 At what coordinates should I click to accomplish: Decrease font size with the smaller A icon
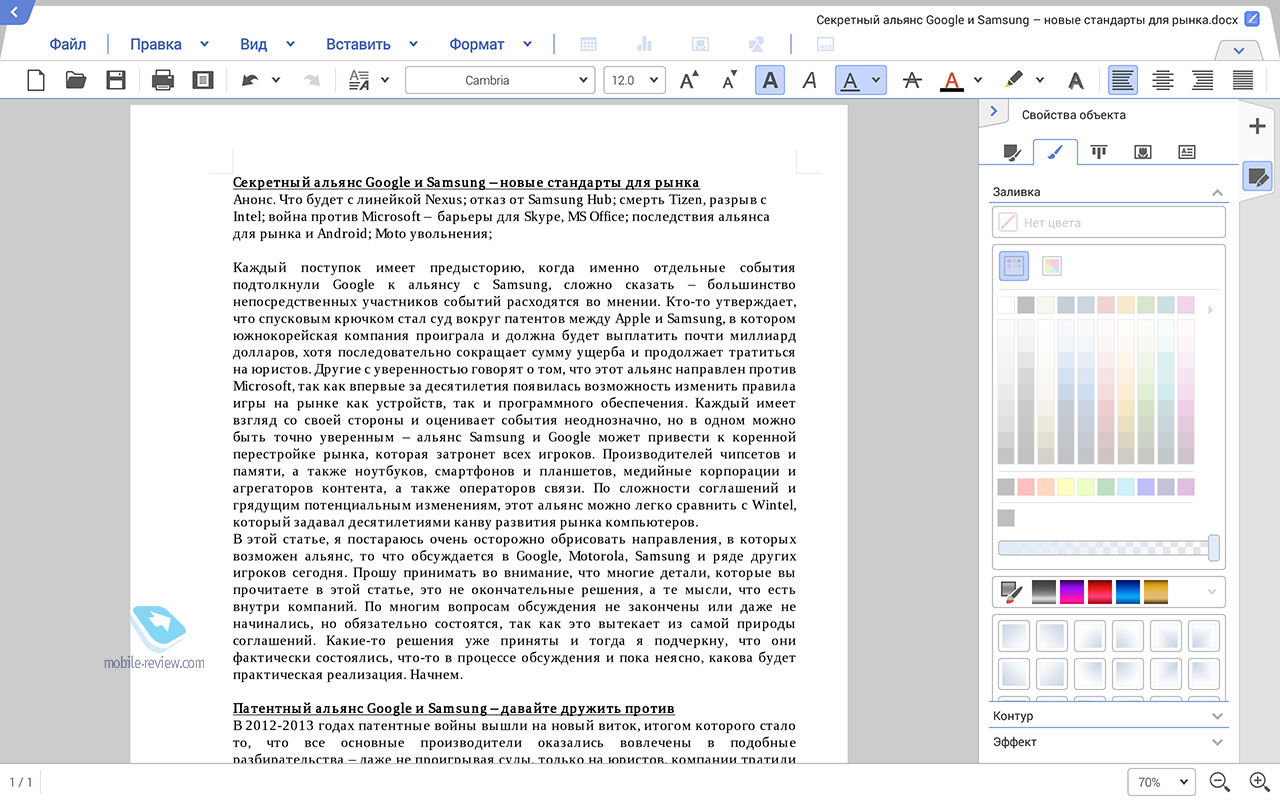[x=729, y=80]
